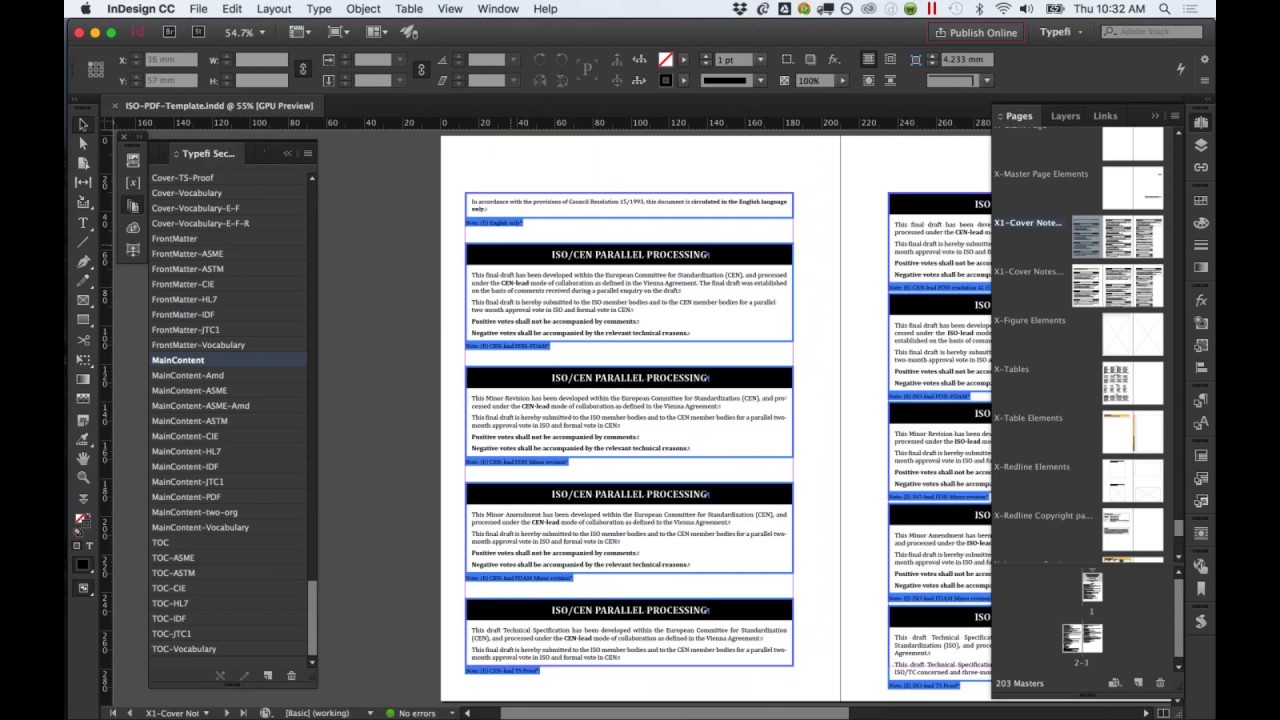This screenshot has height=720, width=1280.
Task: Click the Quick Apply lightning icon
Action: [x=1180, y=69]
